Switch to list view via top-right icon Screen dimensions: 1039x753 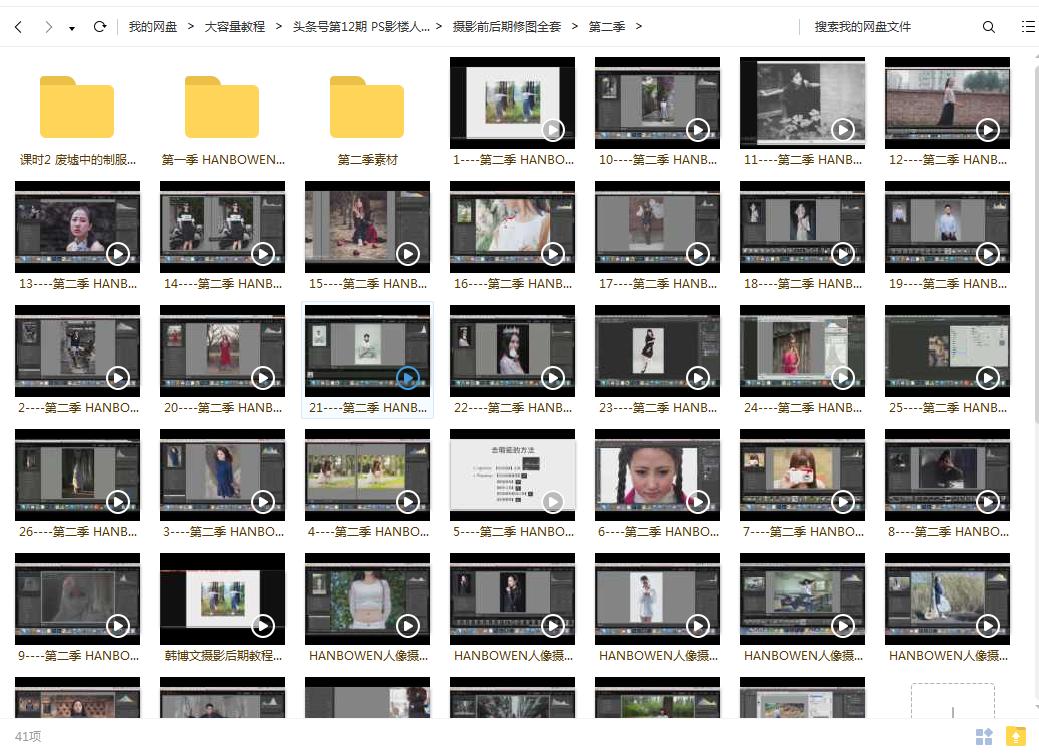click(x=1026, y=27)
